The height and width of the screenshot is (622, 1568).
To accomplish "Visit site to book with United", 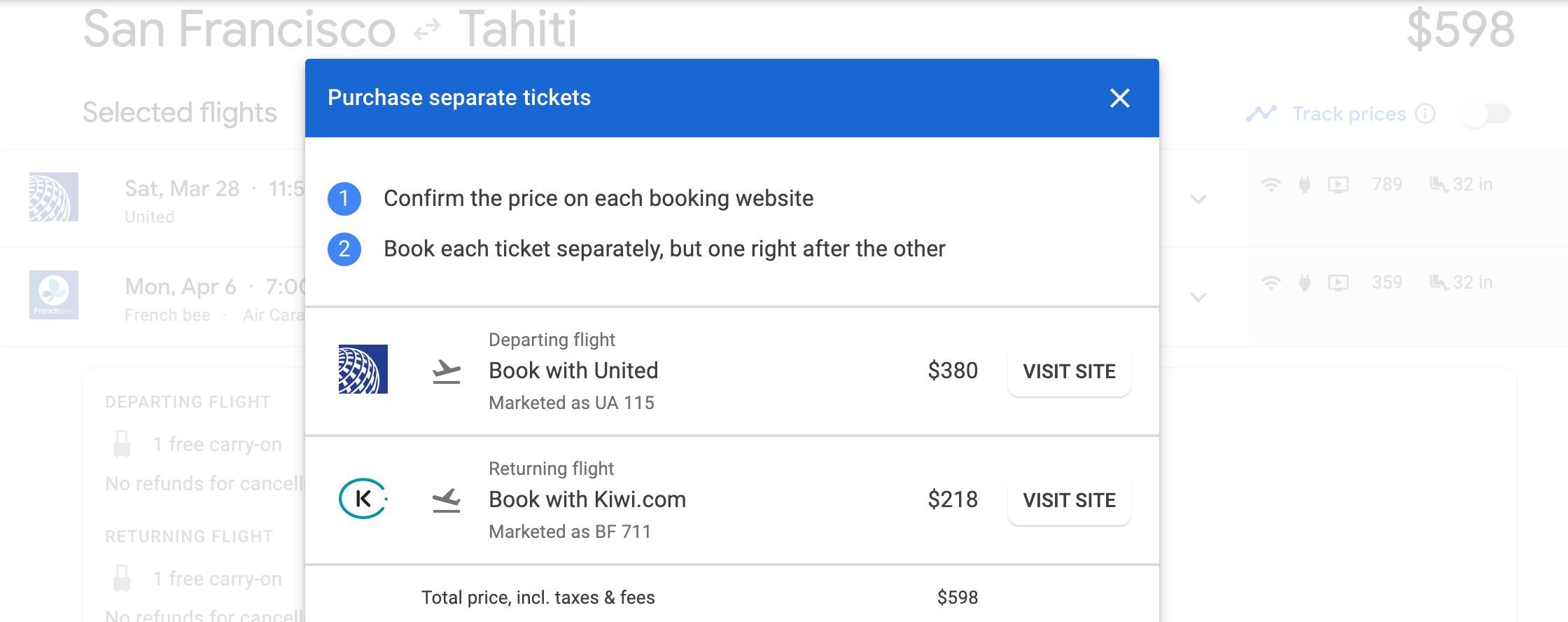I will click(x=1069, y=371).
